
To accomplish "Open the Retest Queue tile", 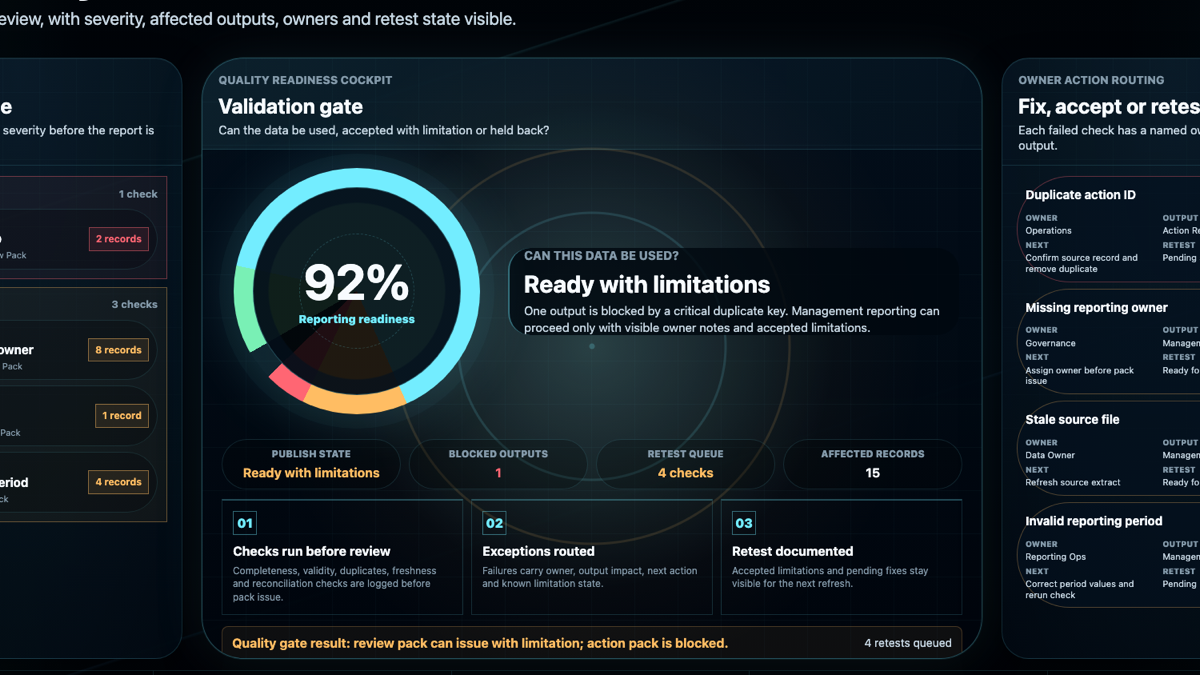I will pyautogui.click(x=685, y=464).
